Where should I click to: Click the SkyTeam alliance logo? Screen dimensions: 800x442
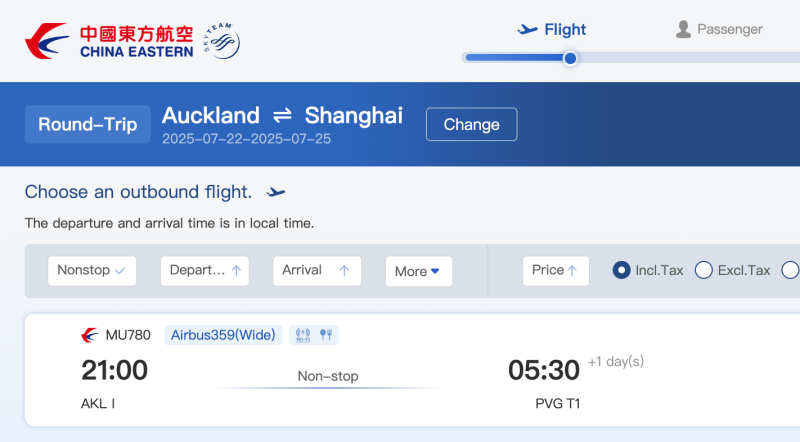pos(221,41)
